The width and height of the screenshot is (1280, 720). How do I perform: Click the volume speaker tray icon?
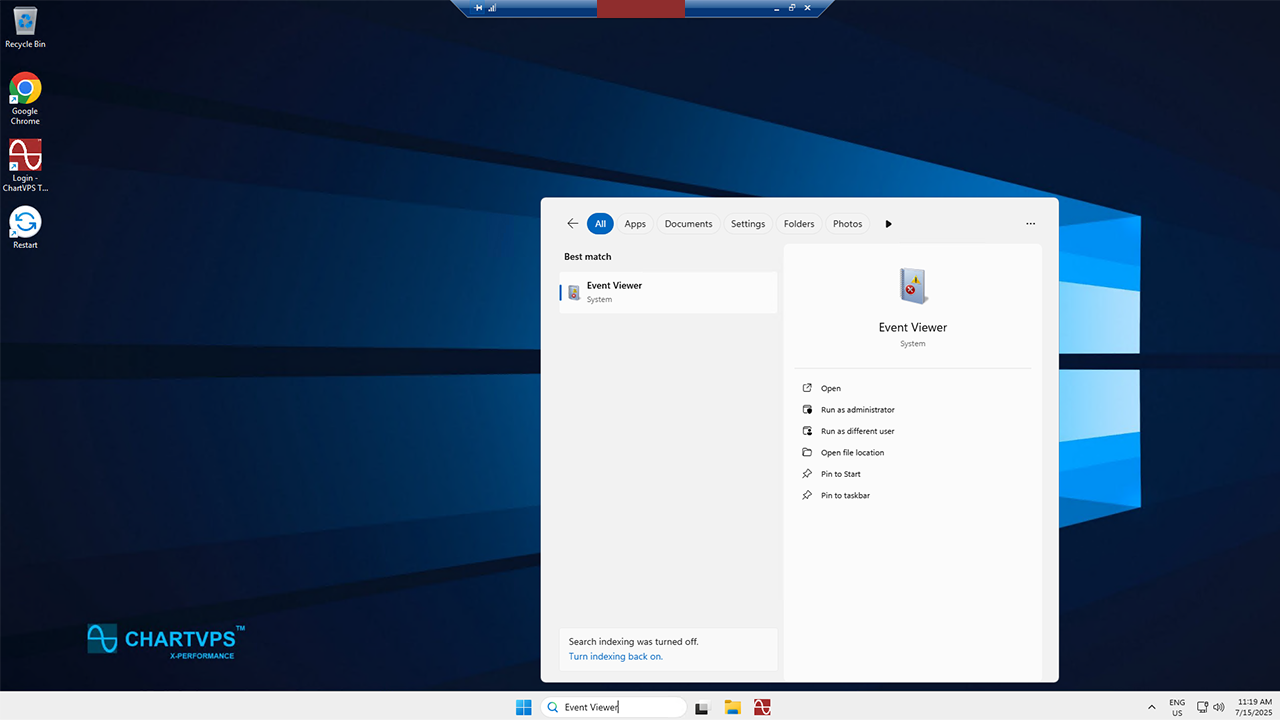tap(1218, 707)
